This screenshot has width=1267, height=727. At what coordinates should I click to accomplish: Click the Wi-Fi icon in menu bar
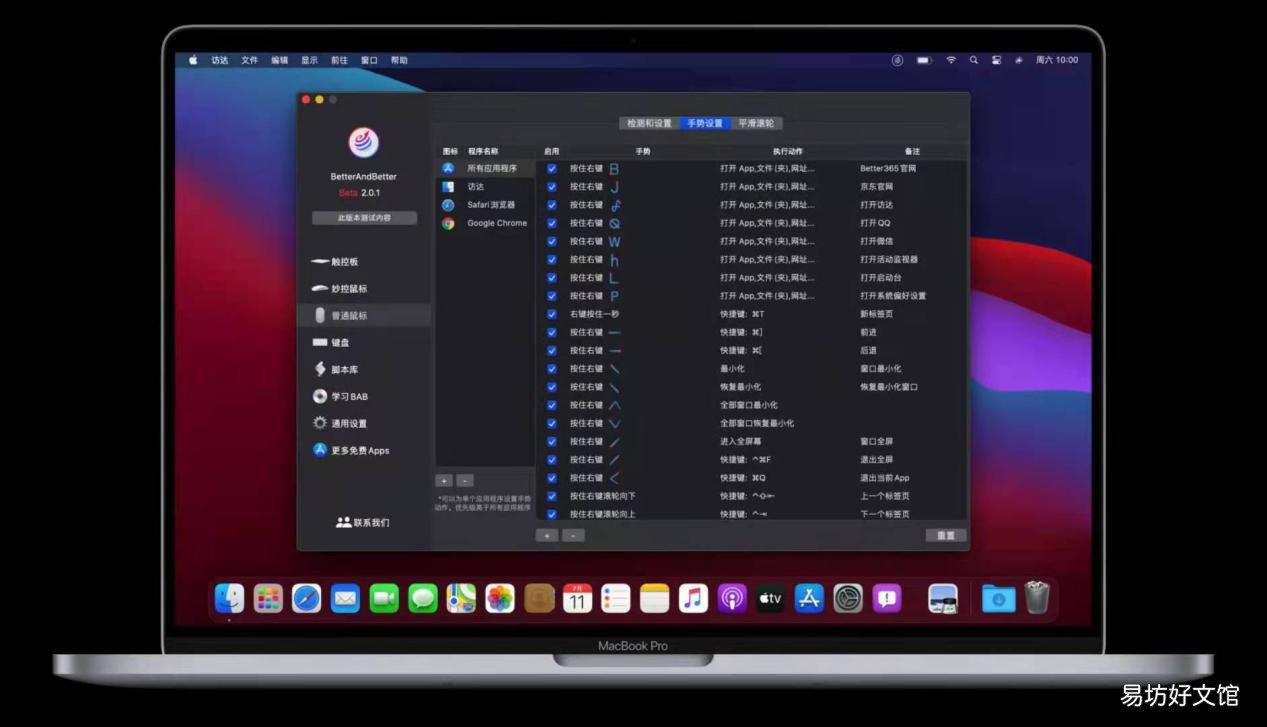[x=951, y=60]
